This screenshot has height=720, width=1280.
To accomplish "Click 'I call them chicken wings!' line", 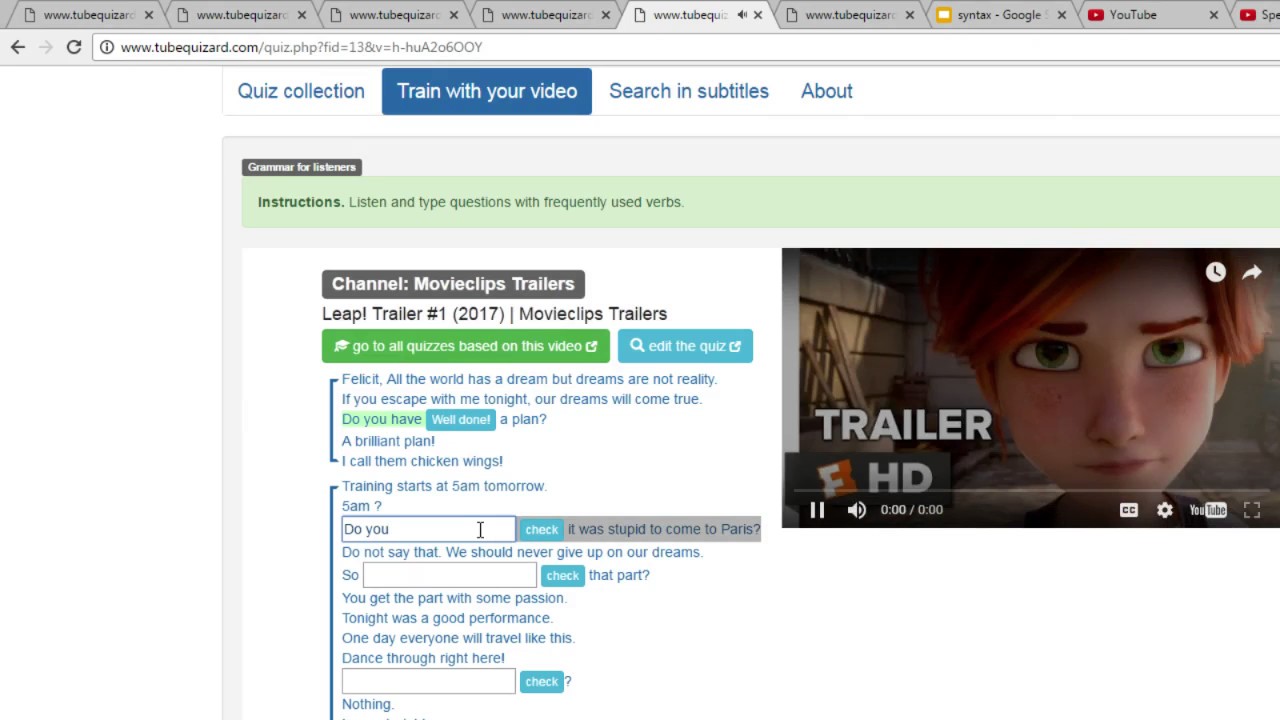I will [x=422, y=461].
